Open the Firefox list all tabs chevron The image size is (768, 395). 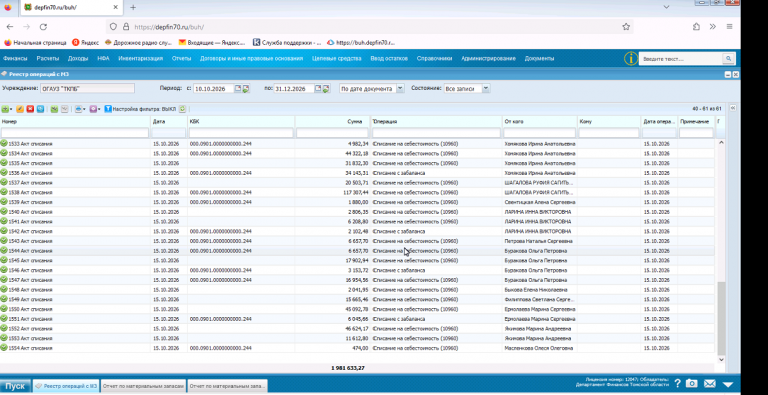666,7
